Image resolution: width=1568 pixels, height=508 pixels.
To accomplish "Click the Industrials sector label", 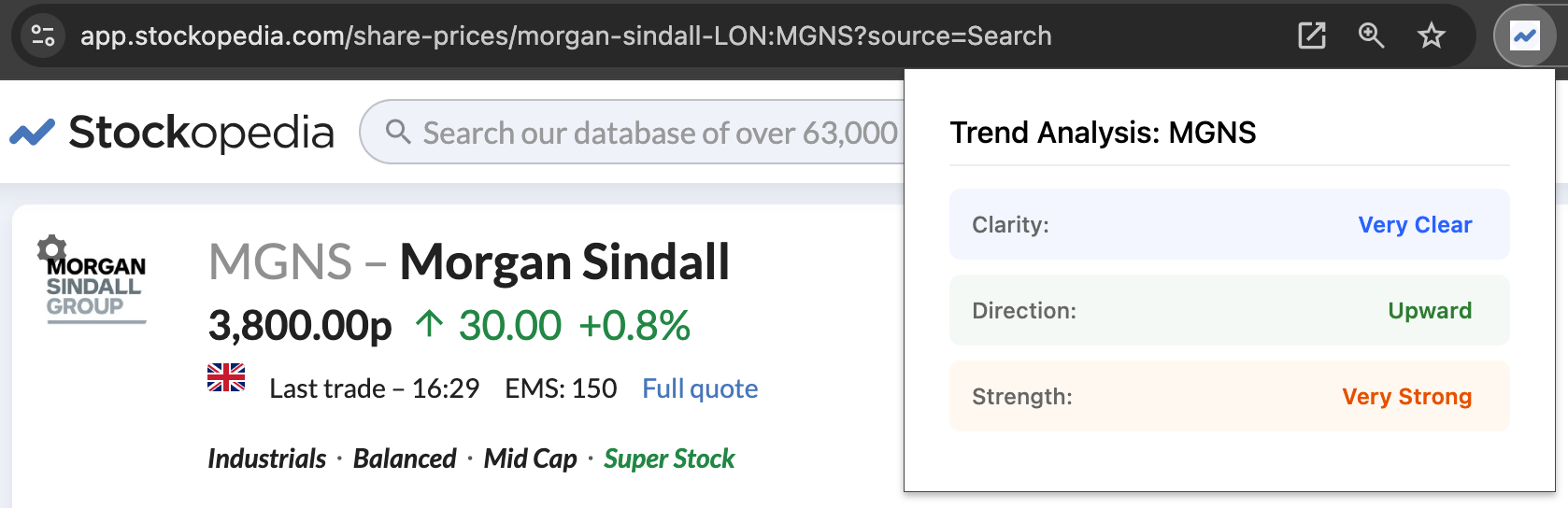I will click(267, 459).
